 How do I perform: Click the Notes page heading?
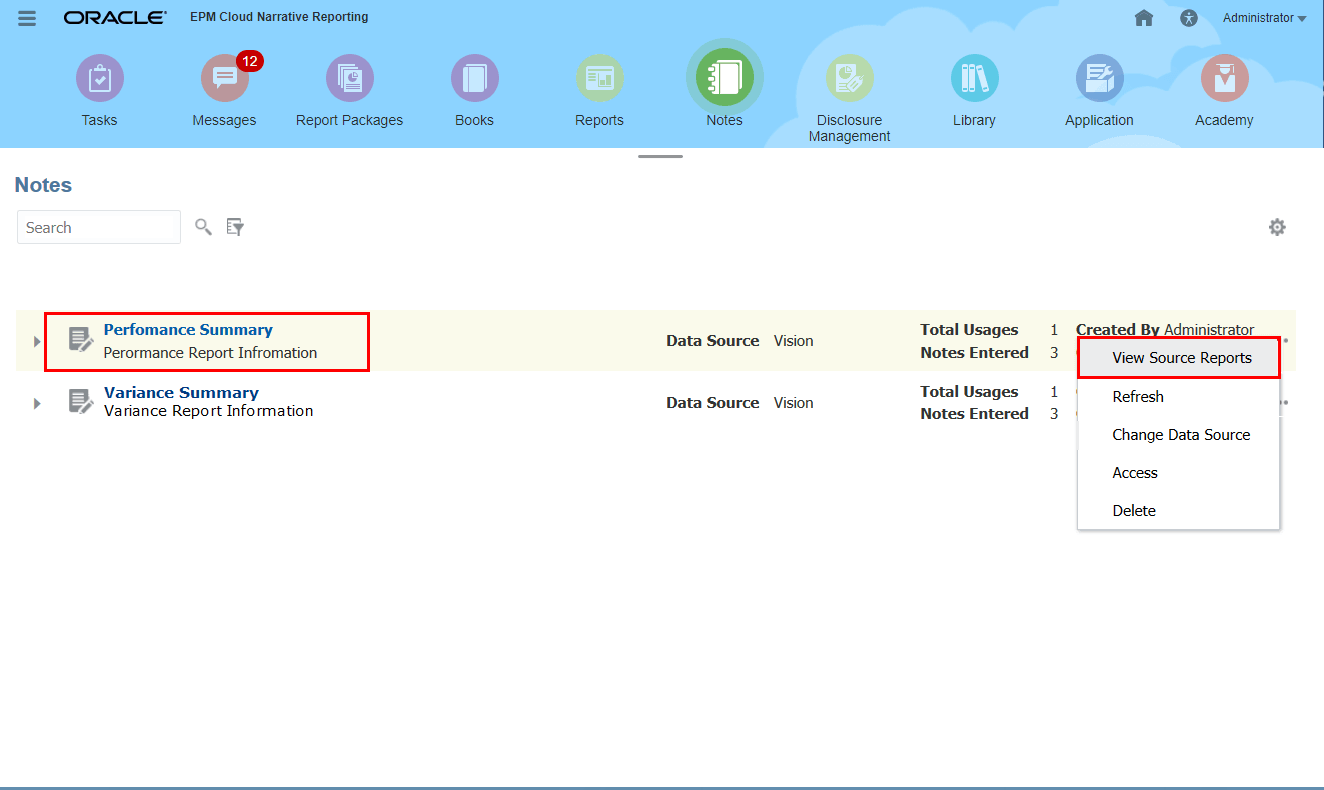(43, 185)
